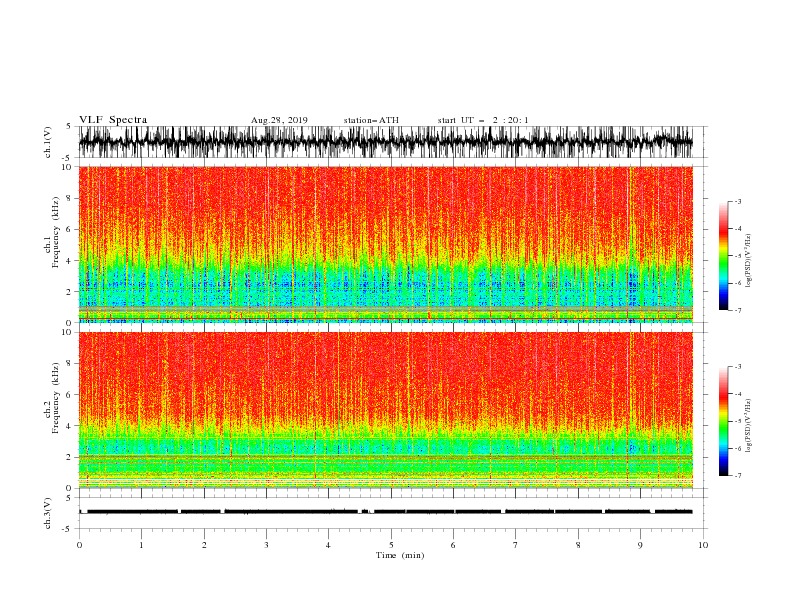Click the 'station=ATH' label
The width and height of the screenshot is (792, 612).
[371, 120]
